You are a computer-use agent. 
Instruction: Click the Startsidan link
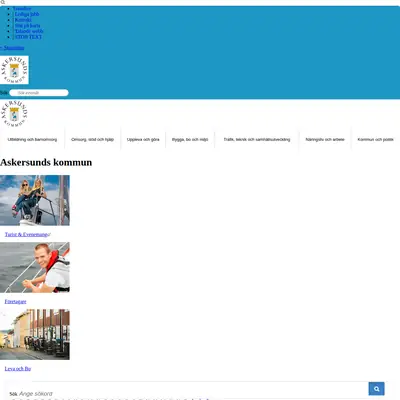[x=13, y=48]
